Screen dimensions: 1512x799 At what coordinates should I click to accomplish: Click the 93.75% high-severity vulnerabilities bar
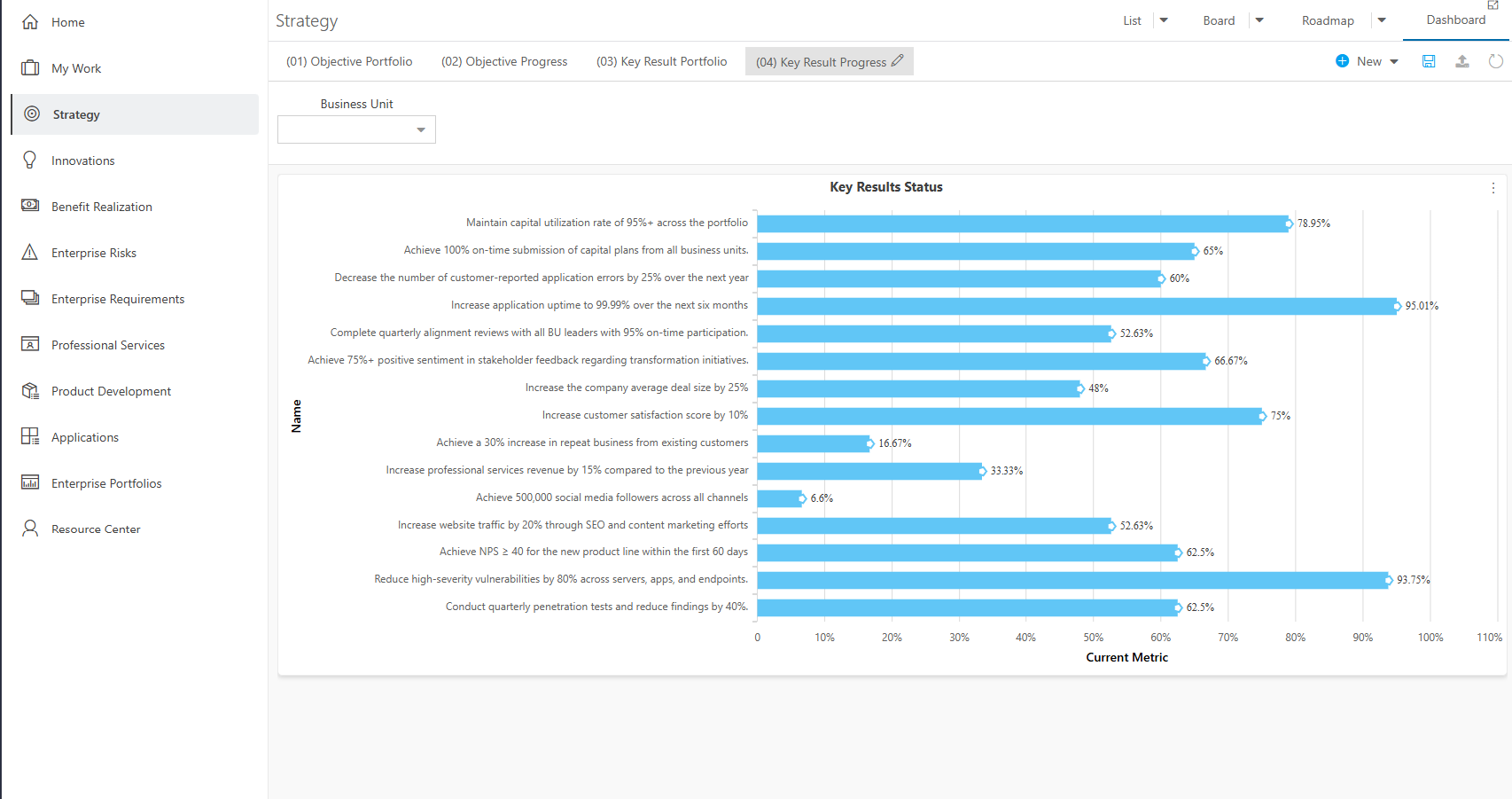coord(1072,580)
